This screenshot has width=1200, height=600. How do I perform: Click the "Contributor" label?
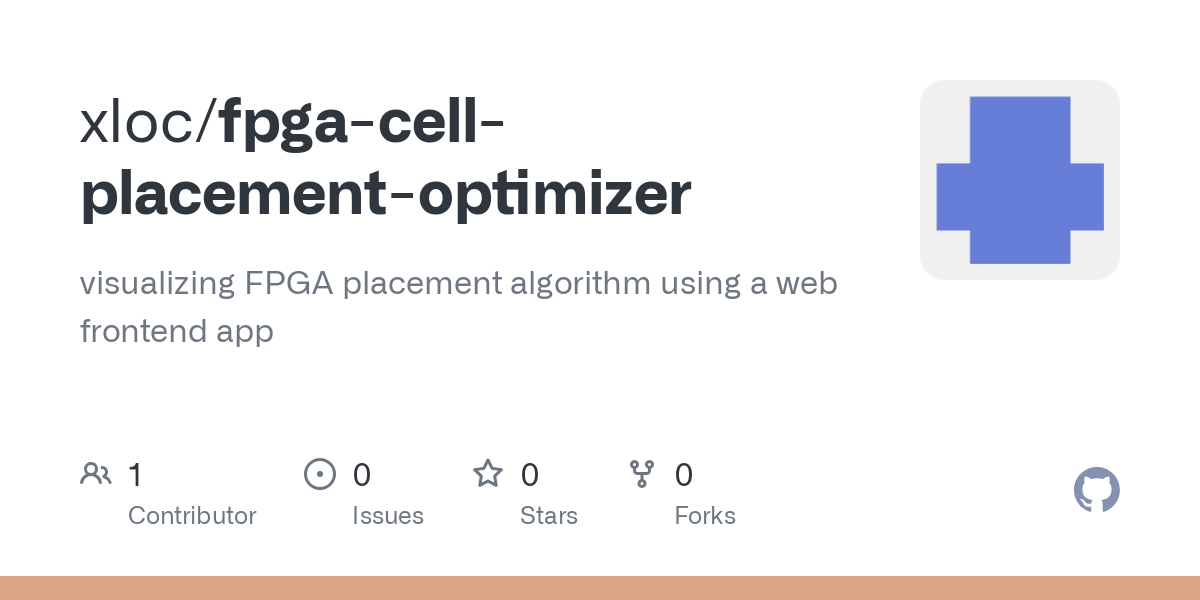click(192, 516)
